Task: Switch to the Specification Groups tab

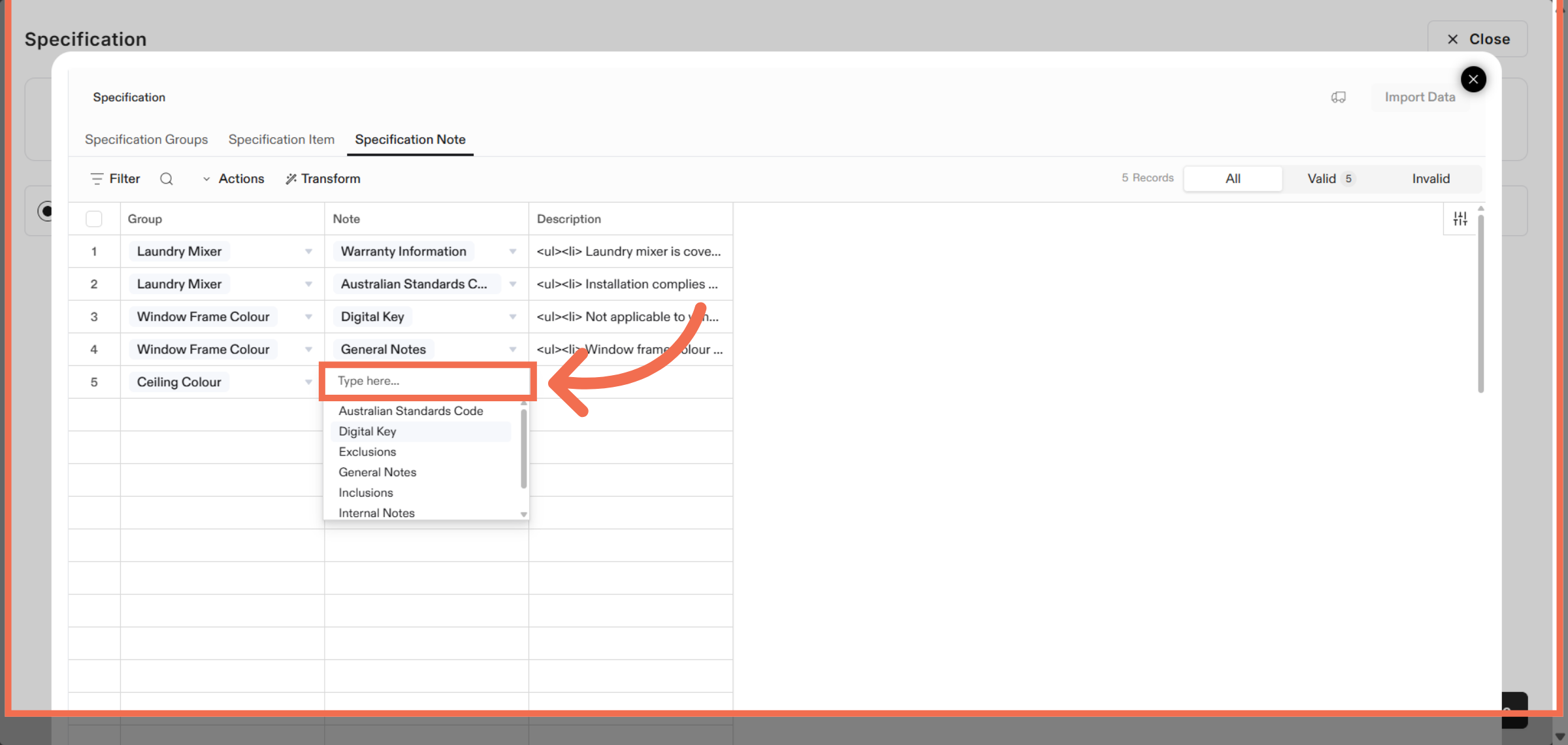Action: tap(146, 139)
